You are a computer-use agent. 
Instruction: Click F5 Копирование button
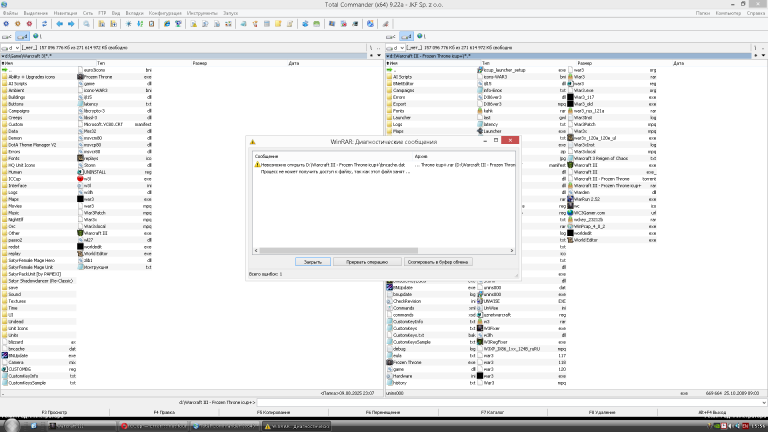273,412
